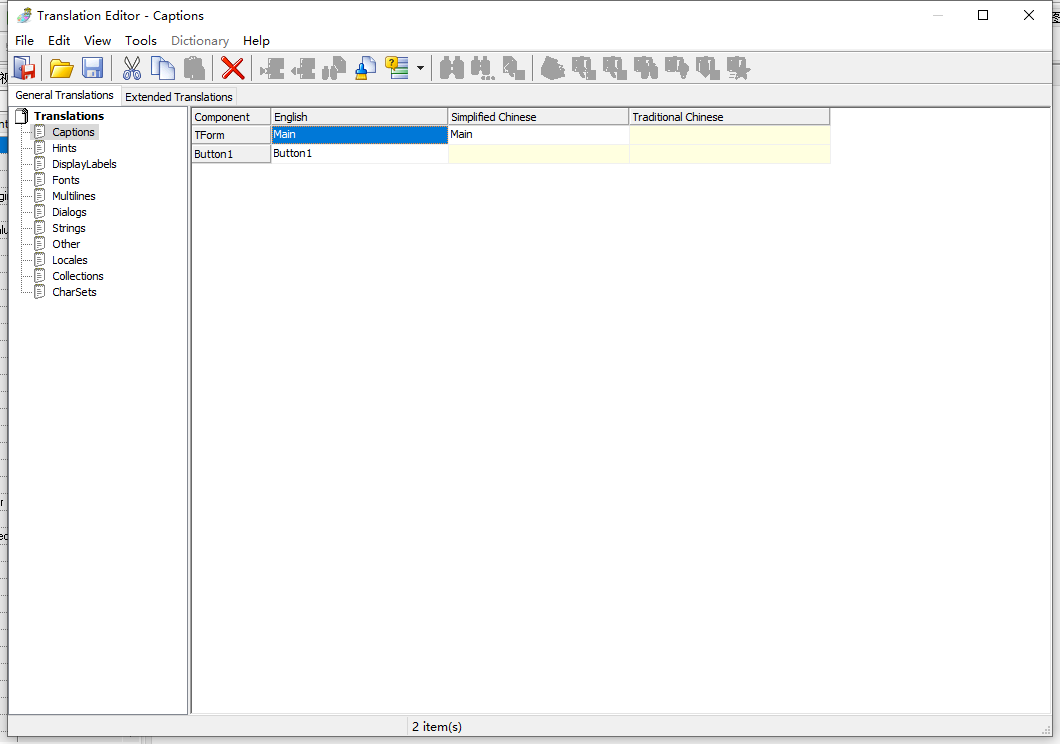1060x744 pixels.
Task: Click empty Simplified Chinese cell for Button1
Action: point(539,154)
